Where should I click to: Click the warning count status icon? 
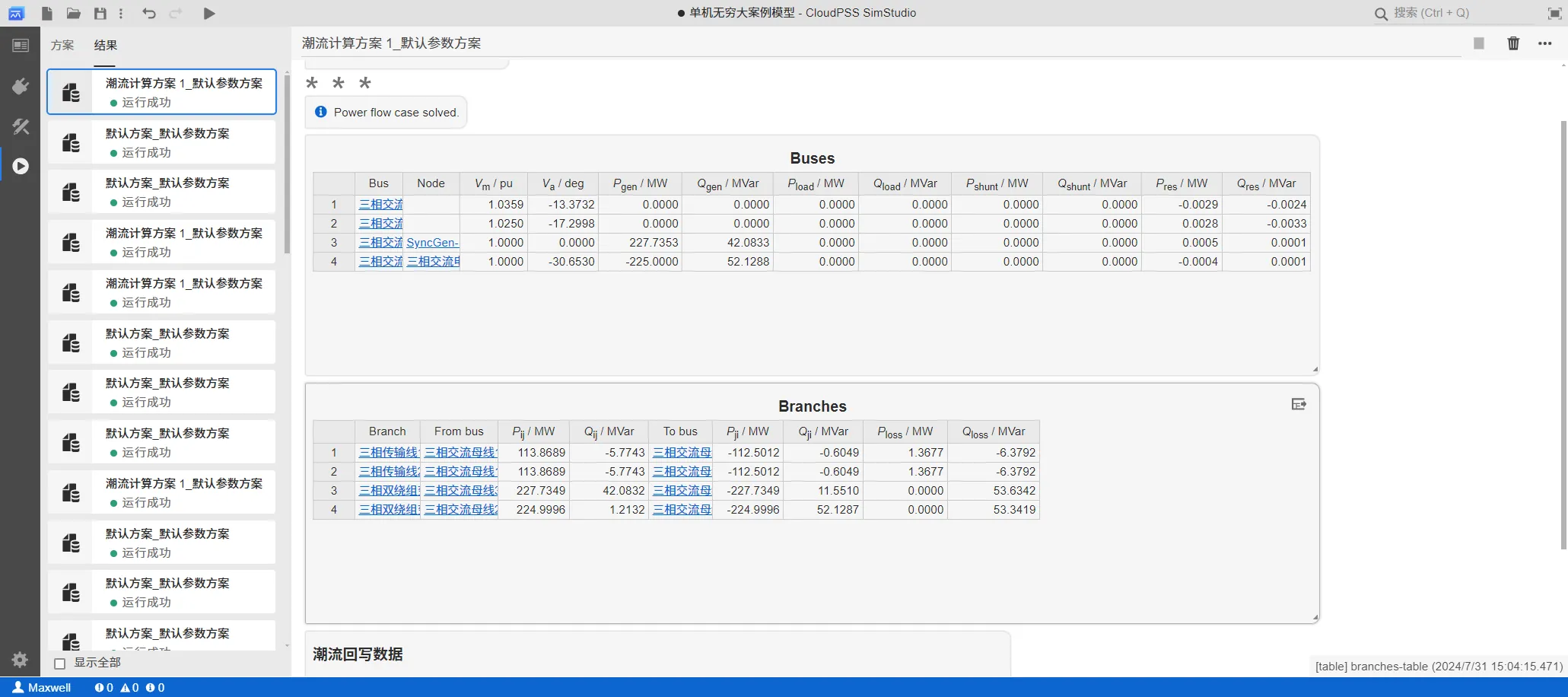tap(129, 687)
